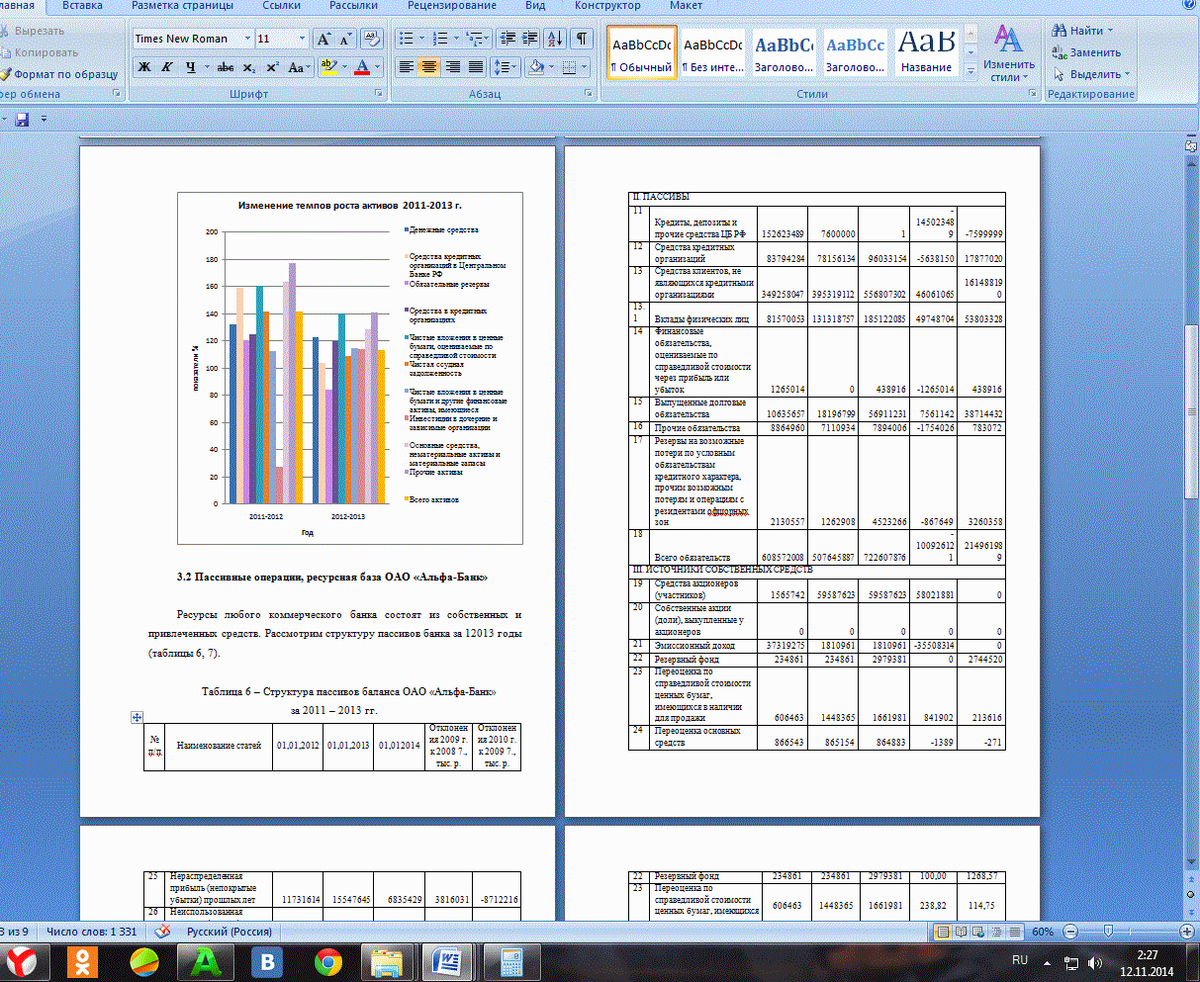This screenshot has height=982, width=1200.
Task: Toggle italic formatting (К)
Action: 167,67
